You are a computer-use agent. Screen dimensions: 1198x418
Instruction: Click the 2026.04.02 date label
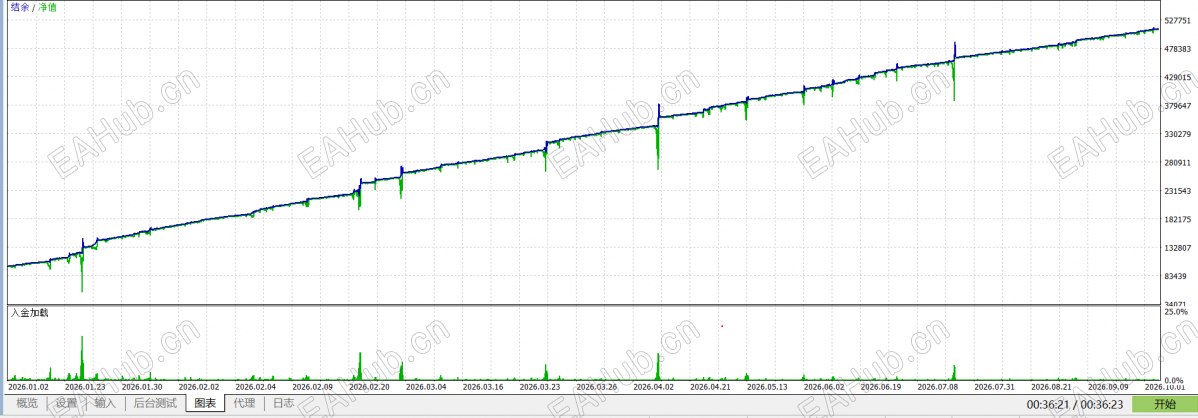coord(655,387)
